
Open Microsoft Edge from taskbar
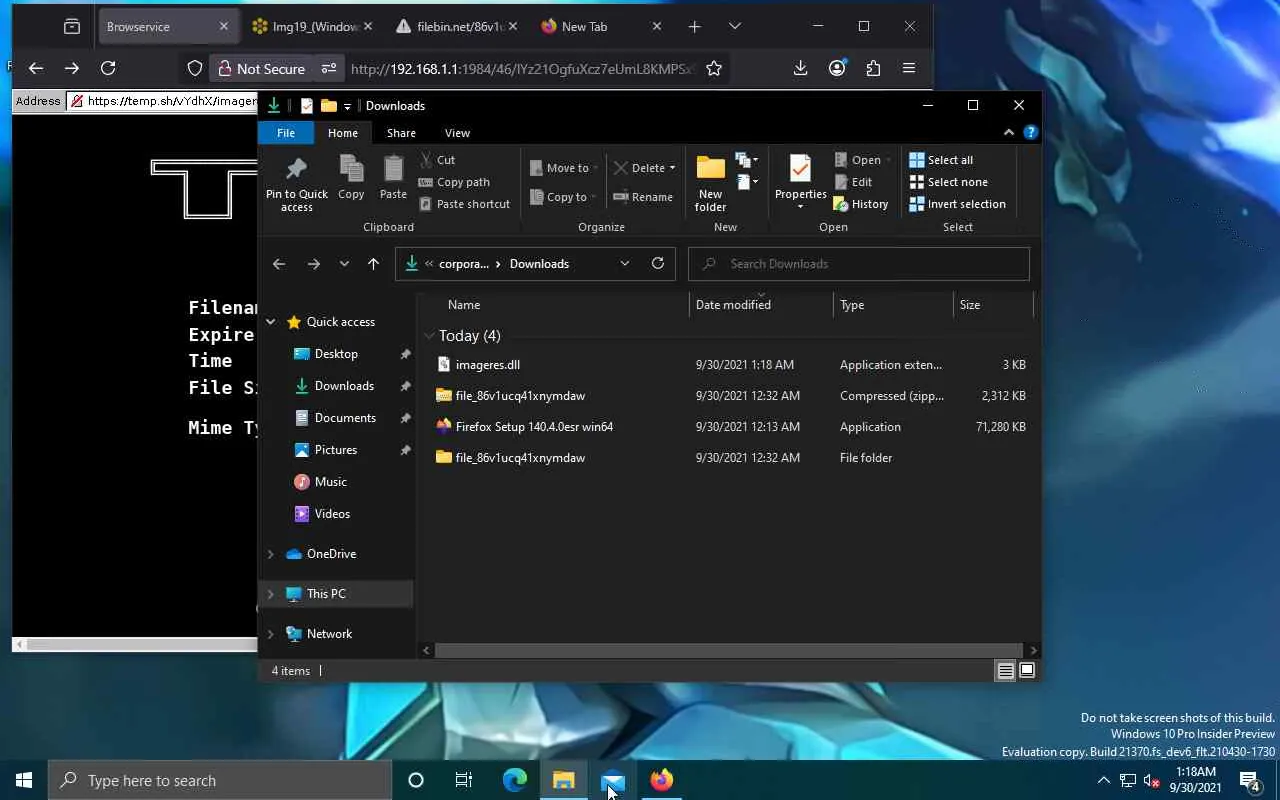pos(514,780)
